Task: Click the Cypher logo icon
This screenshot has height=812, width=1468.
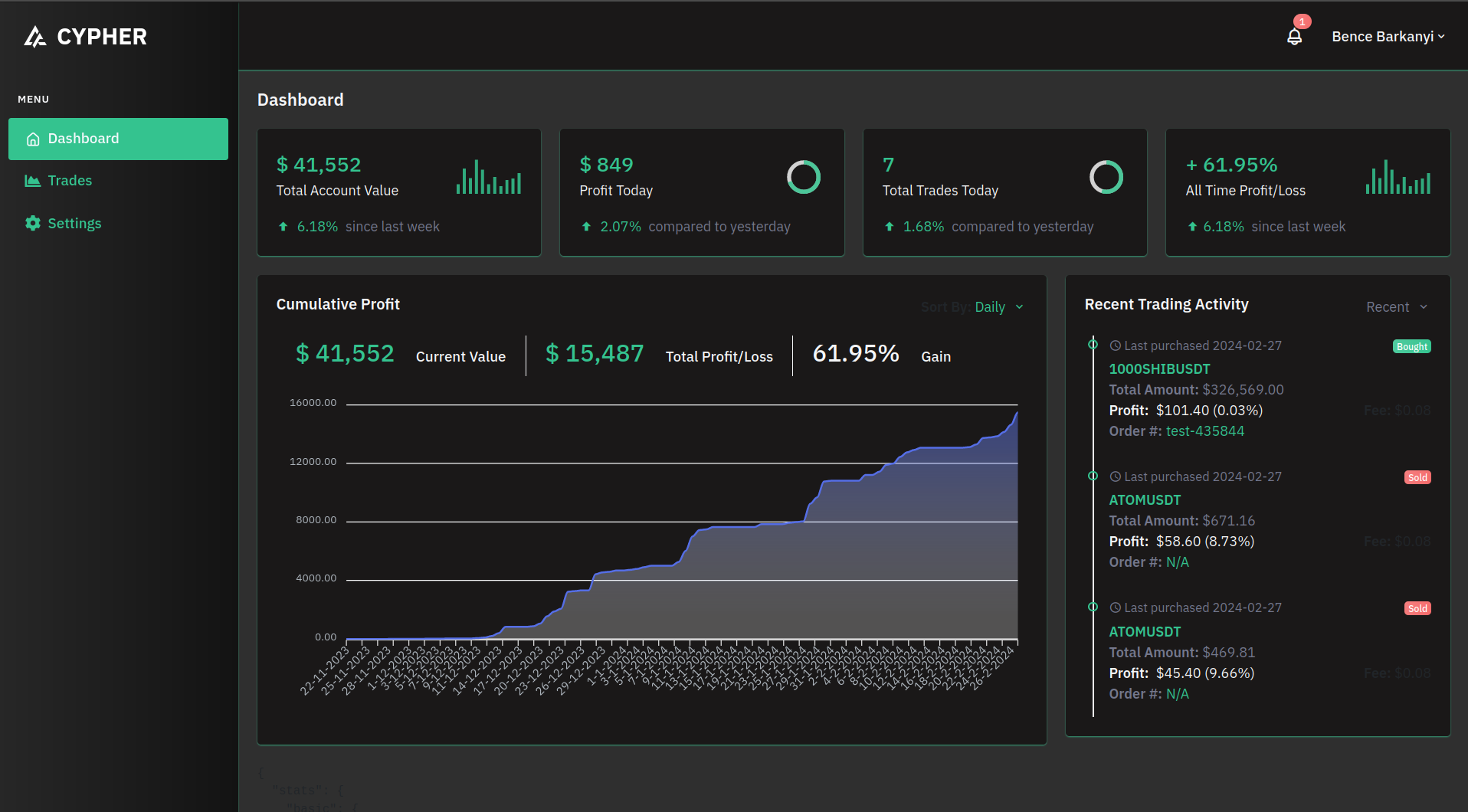Action: point(35,37)
